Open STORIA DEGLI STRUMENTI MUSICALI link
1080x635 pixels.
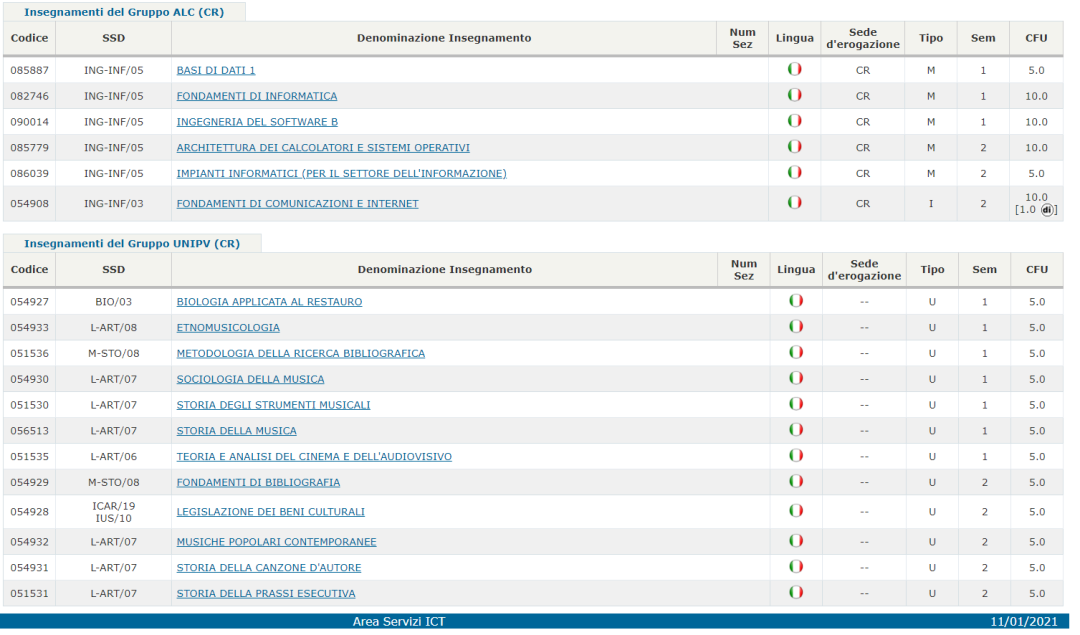click(x=273, y=405)
